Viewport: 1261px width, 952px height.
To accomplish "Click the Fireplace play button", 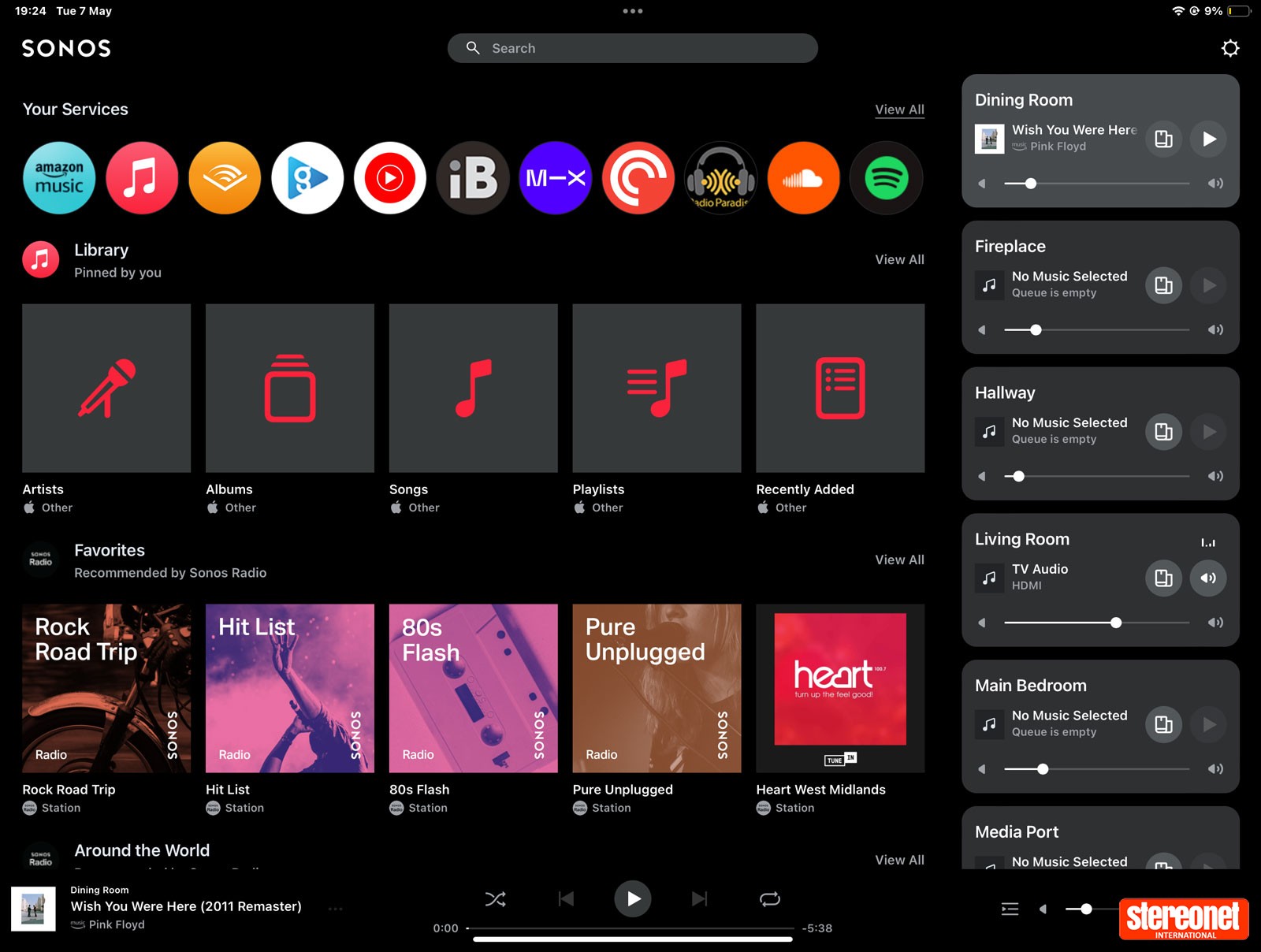I will click(1208, 285).
